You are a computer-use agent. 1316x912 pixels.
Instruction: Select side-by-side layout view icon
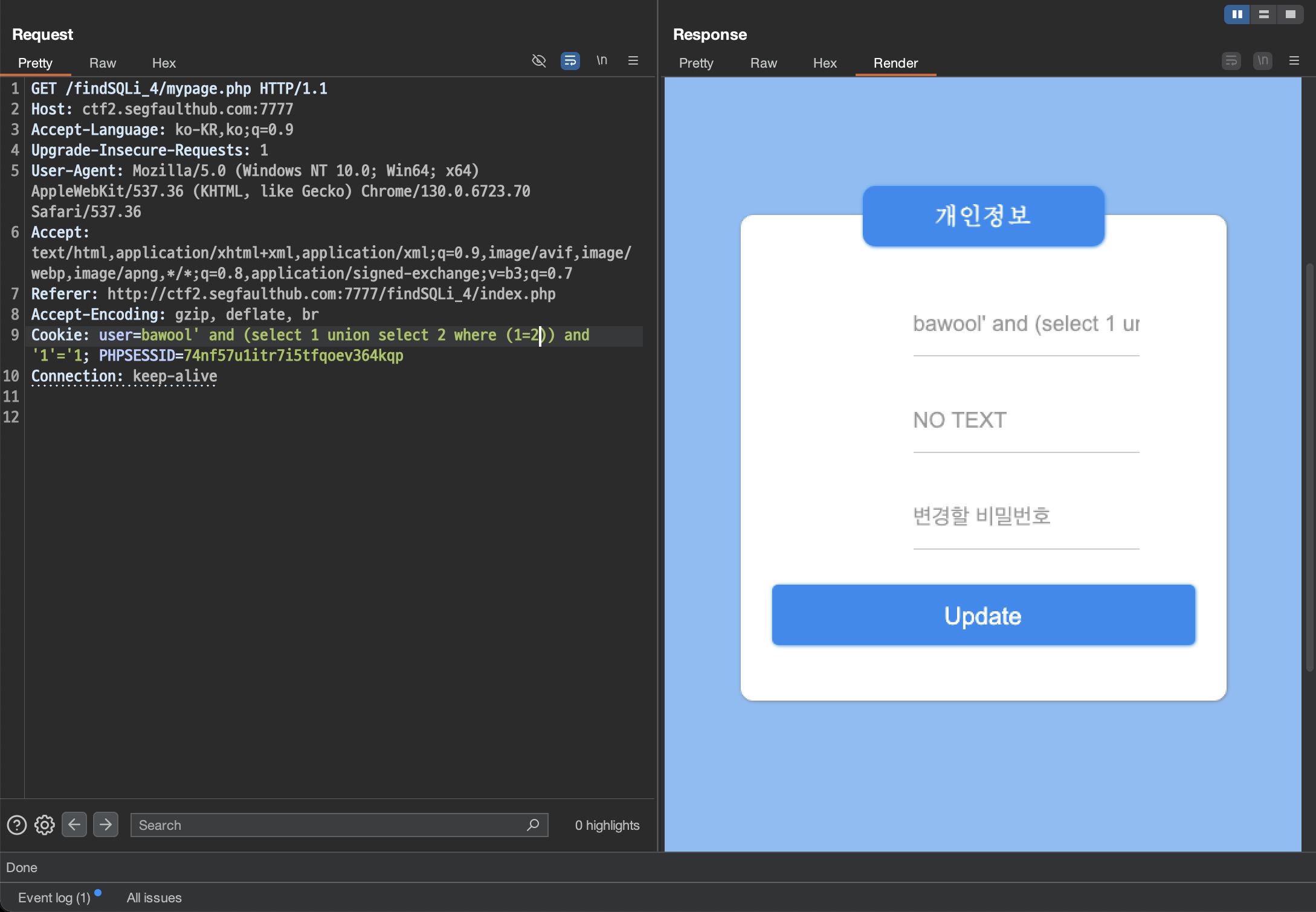pos(1237,14)
